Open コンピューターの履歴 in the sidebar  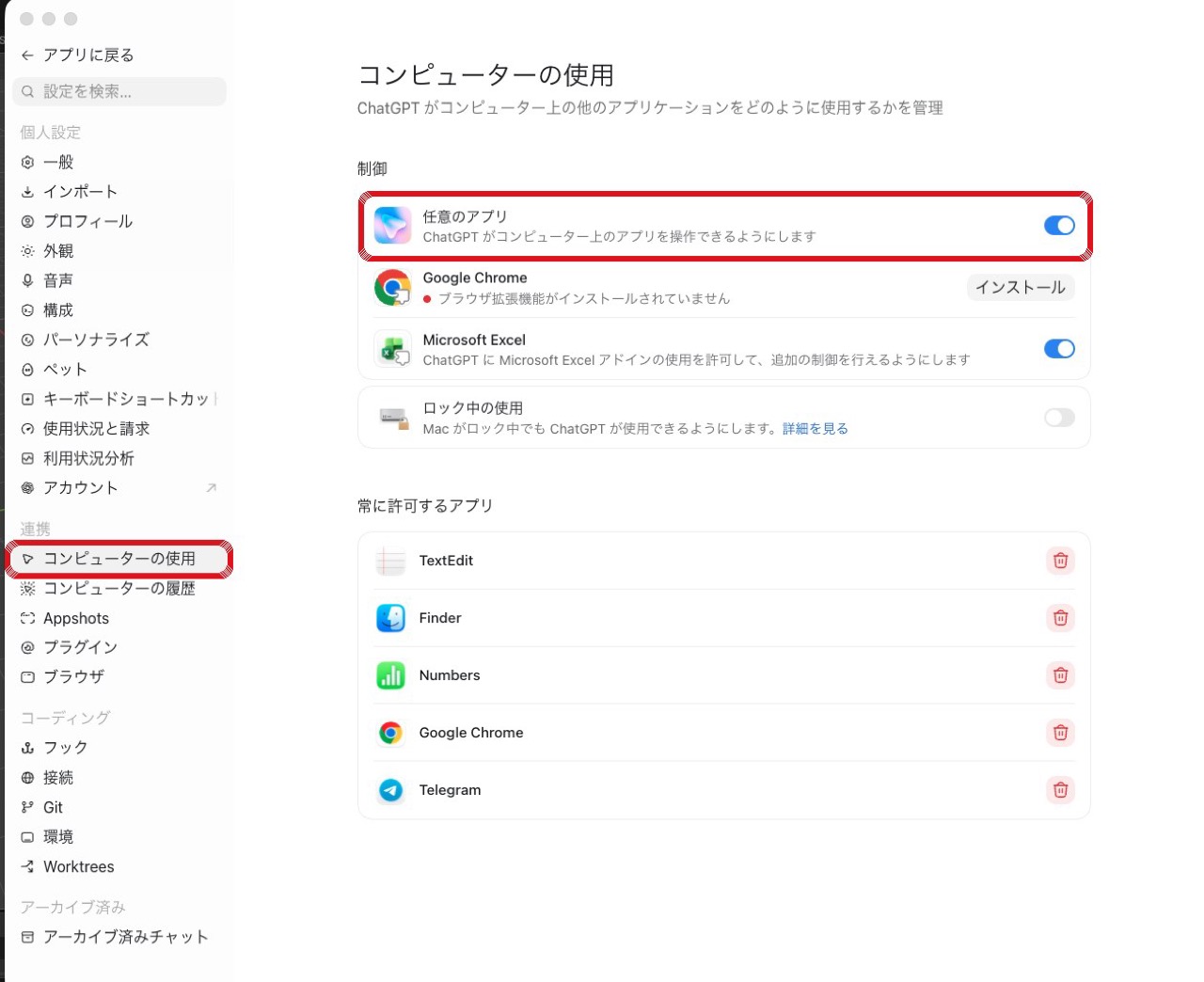click(119, 588)
